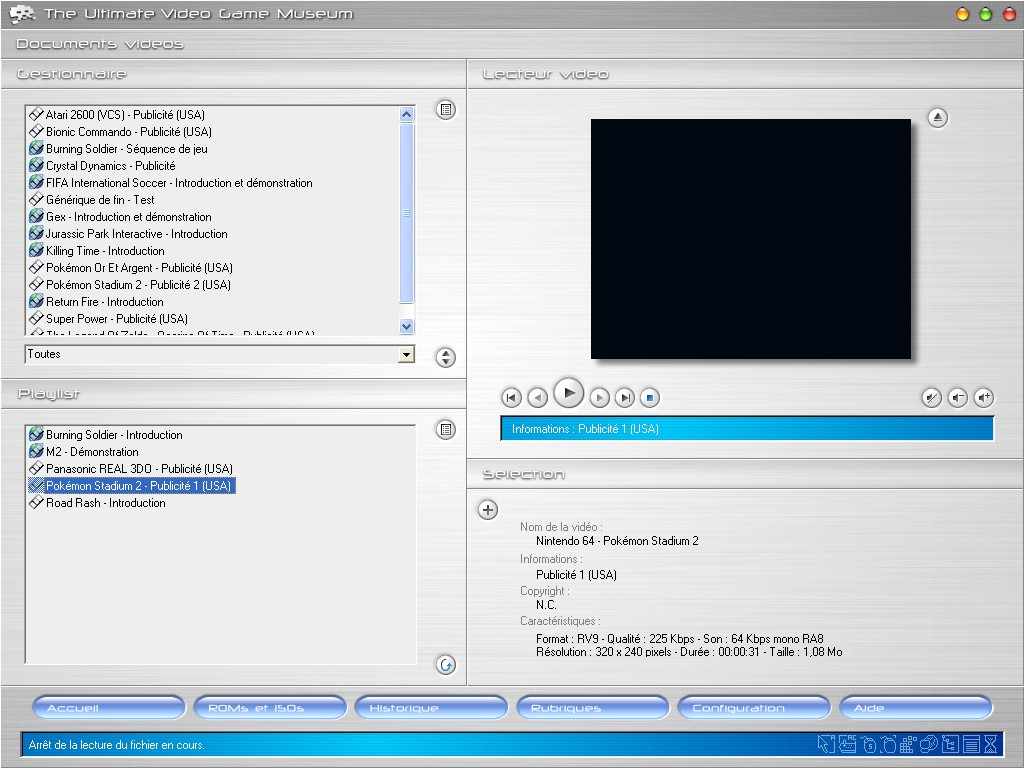Go to the Accueil page
The width and height of the screenshot is (1024, 768).
coord(109,707)
